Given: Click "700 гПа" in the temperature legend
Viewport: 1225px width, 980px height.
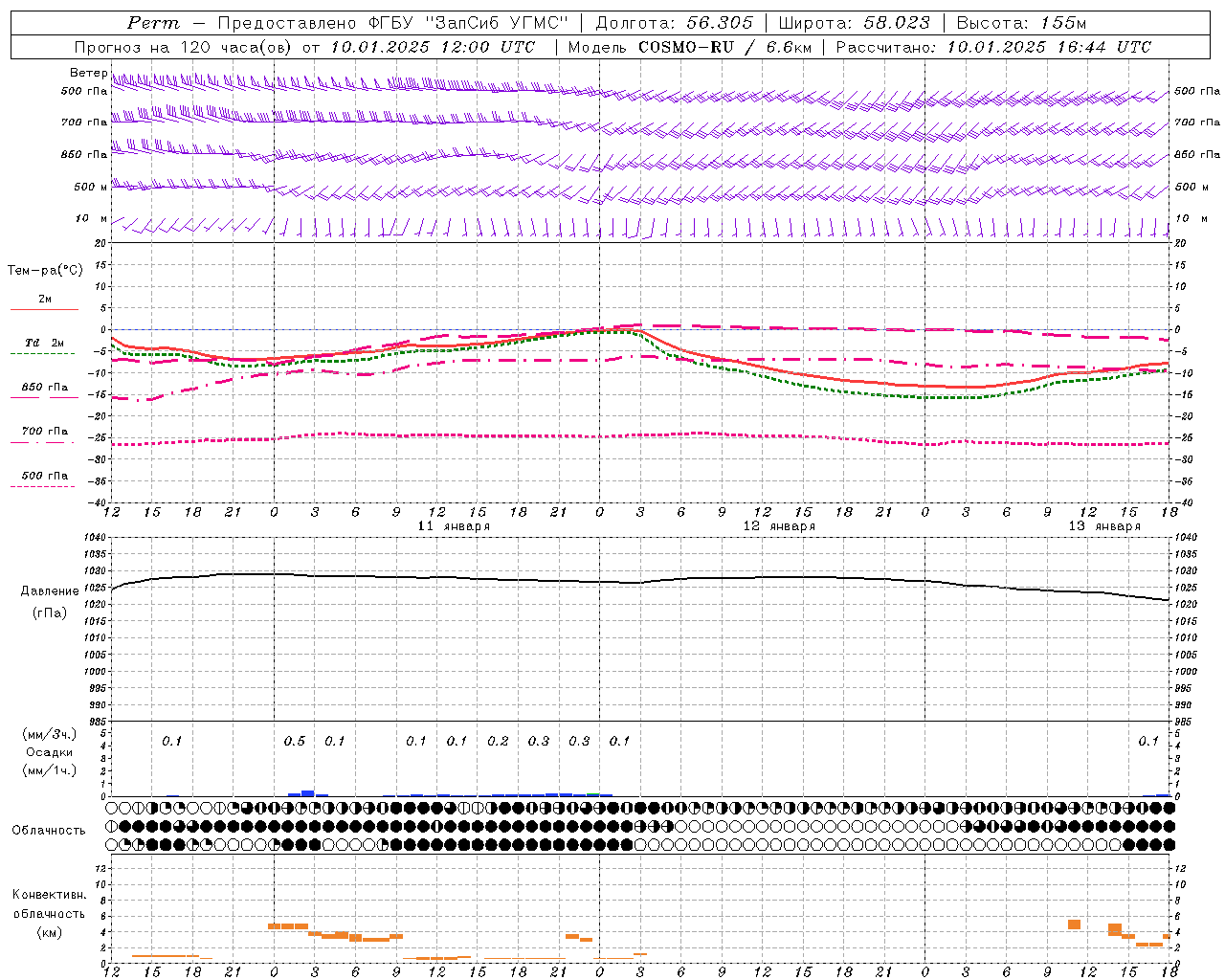Looking at the screenshot, I should pyautogui.click(x=45, y=432).
